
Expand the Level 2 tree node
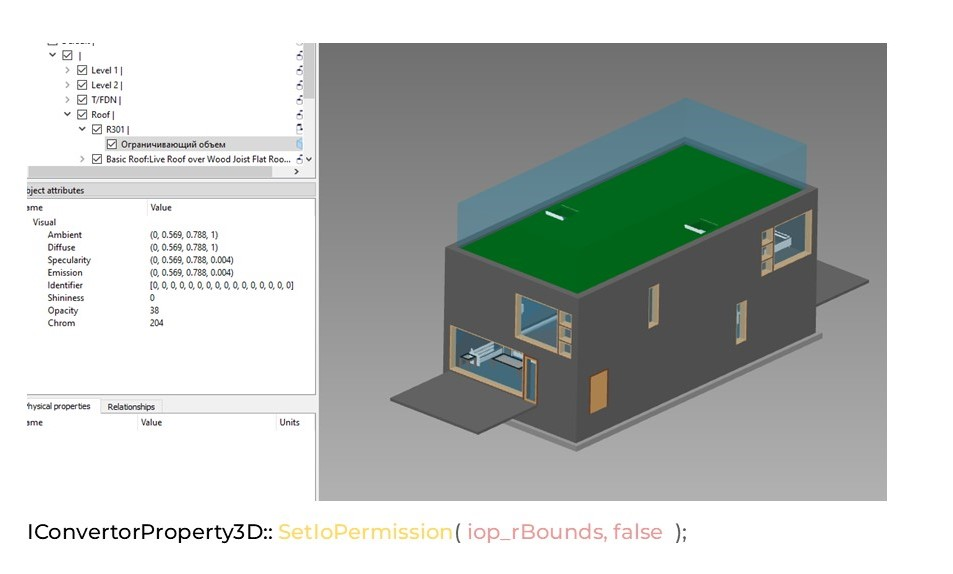tap(68, 86)
